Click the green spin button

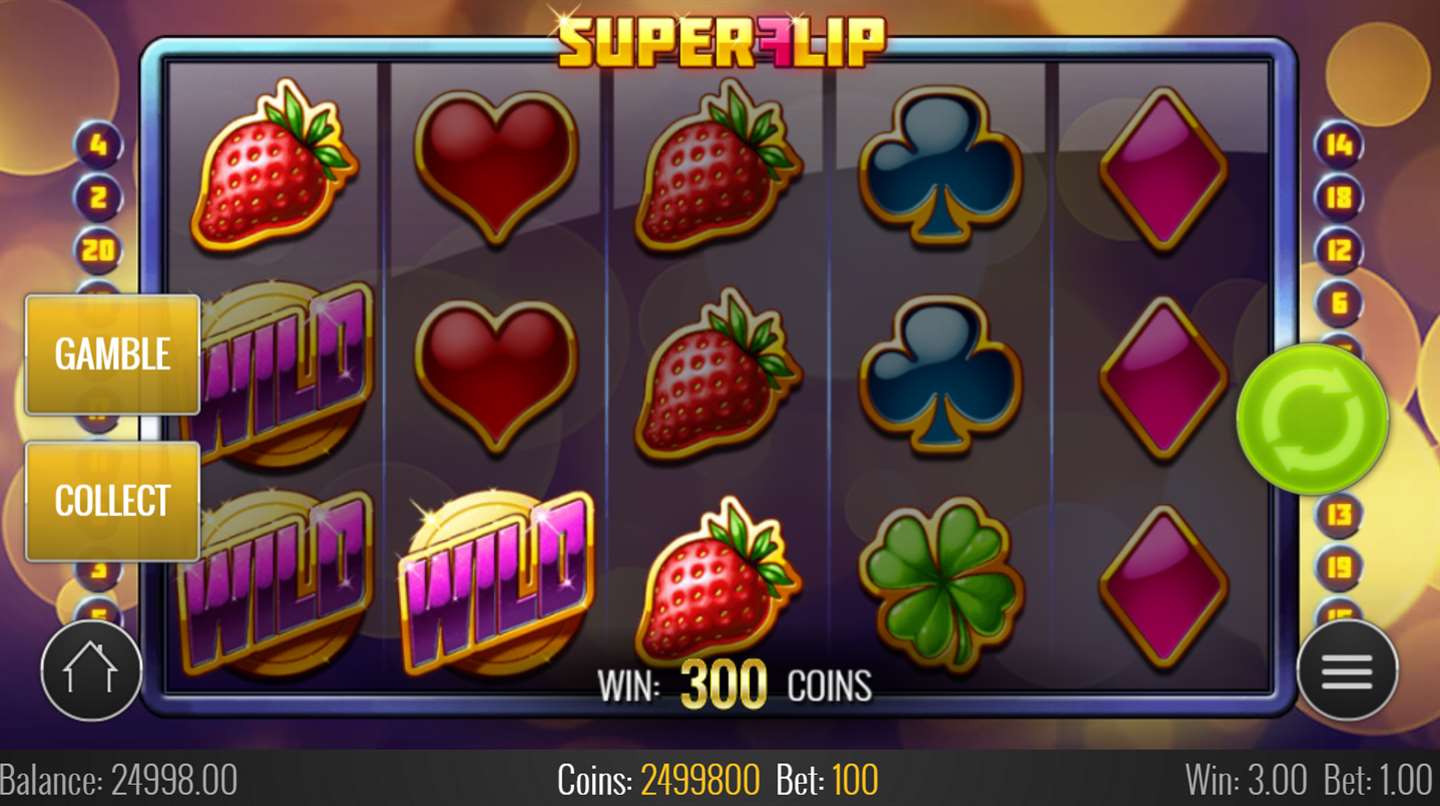click(1312, 419)
